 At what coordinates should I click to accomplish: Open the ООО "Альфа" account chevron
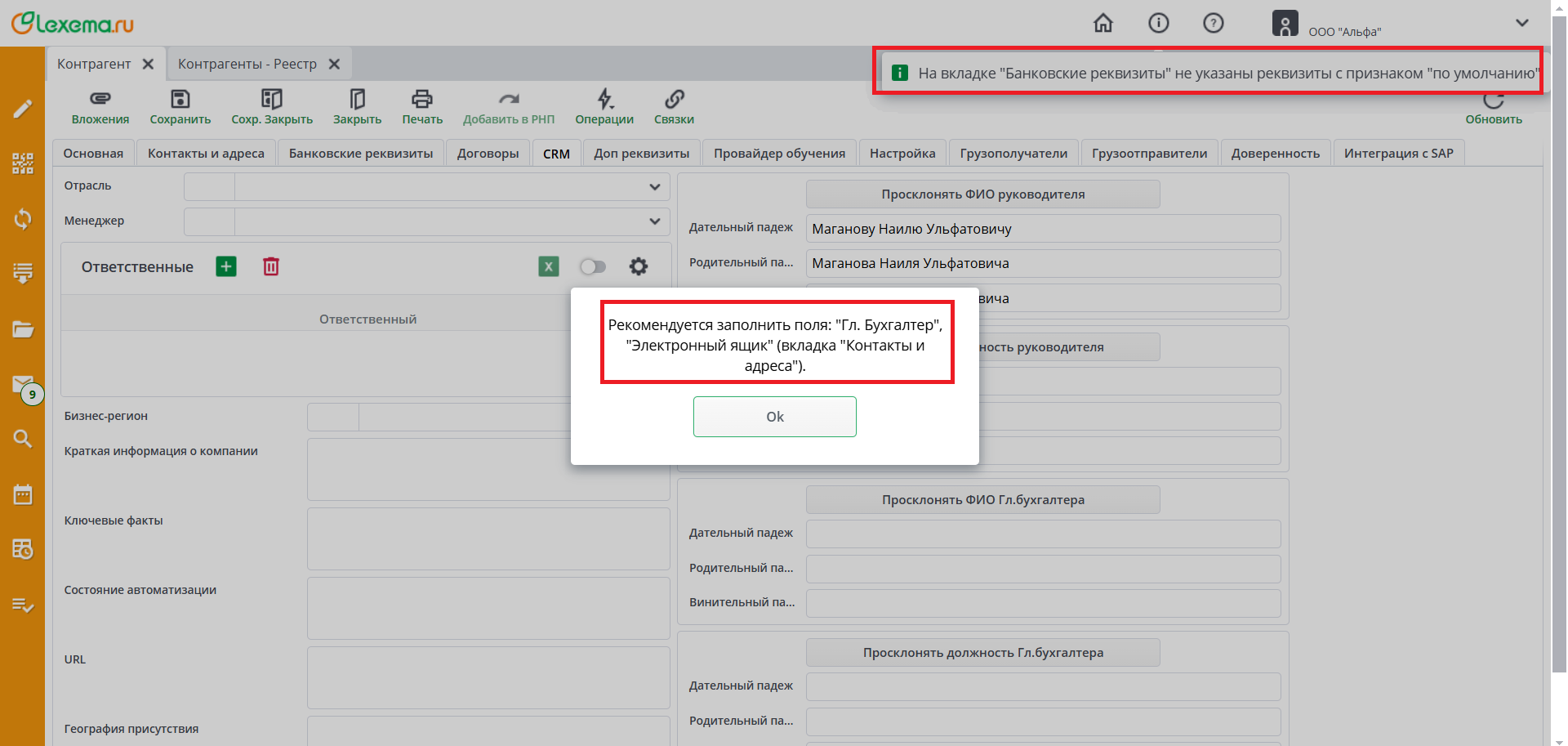[1521, 23]
